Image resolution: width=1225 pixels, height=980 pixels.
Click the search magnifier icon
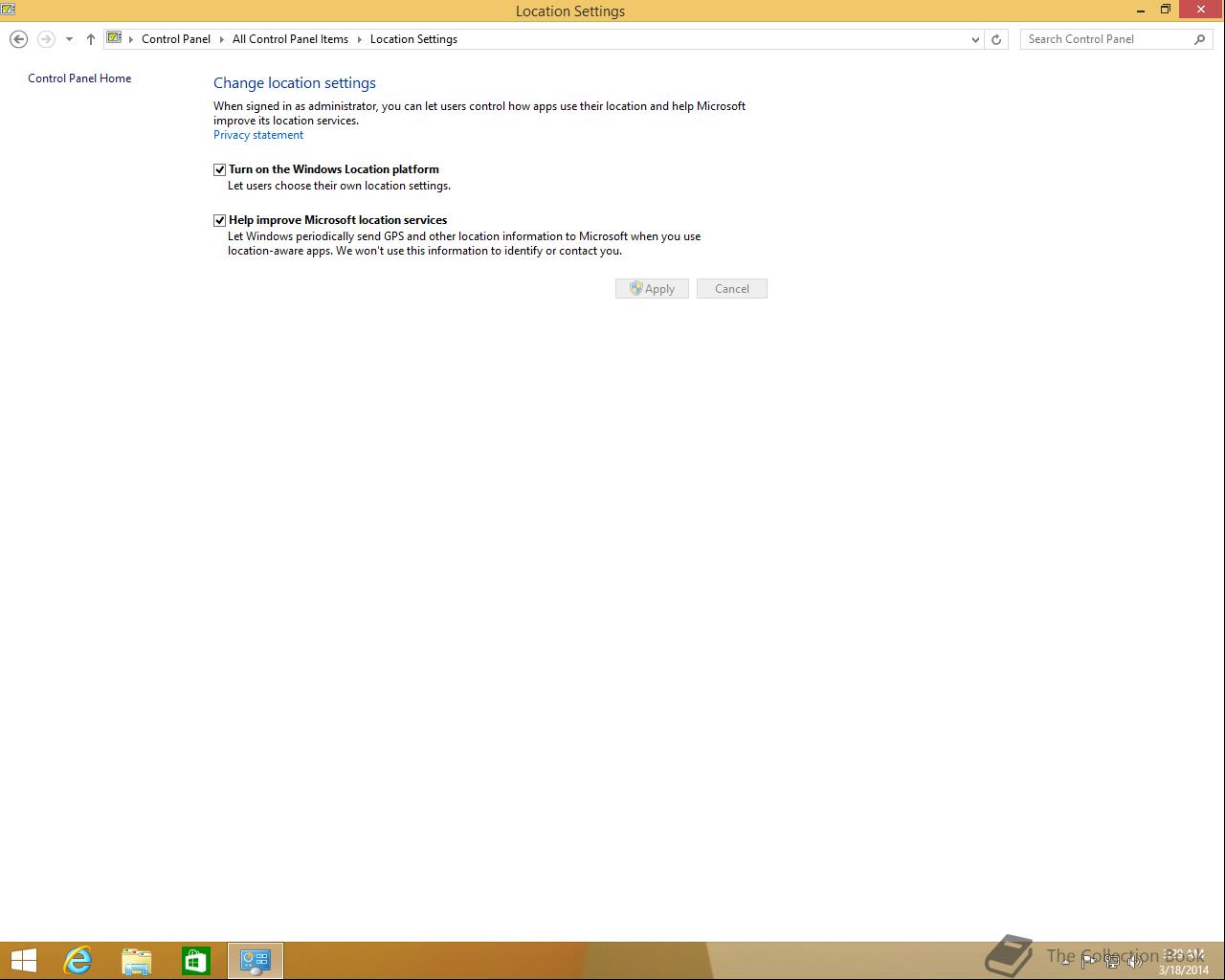click(1200, 39)
